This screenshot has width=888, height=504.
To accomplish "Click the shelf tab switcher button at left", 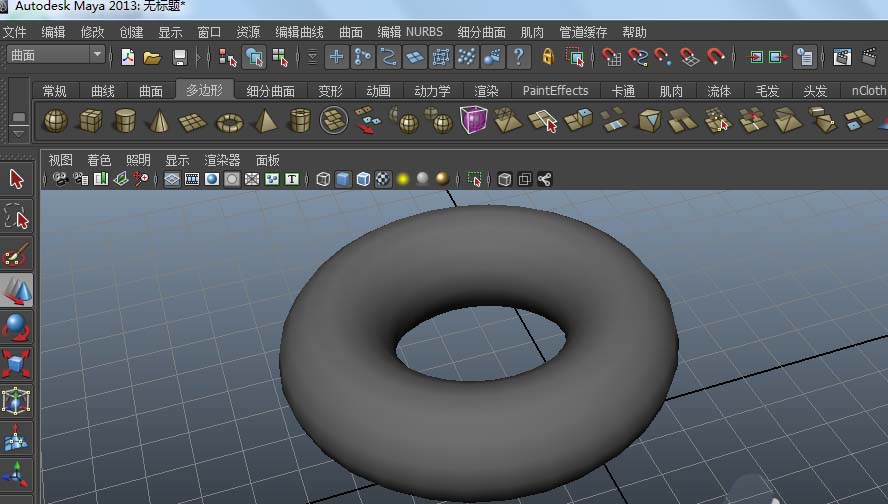I will pos(19,117).
